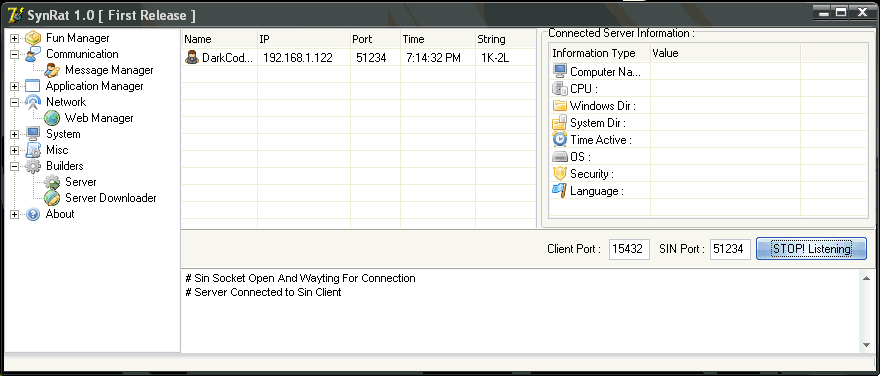Click the Security shield icon

tap(560, 173)
